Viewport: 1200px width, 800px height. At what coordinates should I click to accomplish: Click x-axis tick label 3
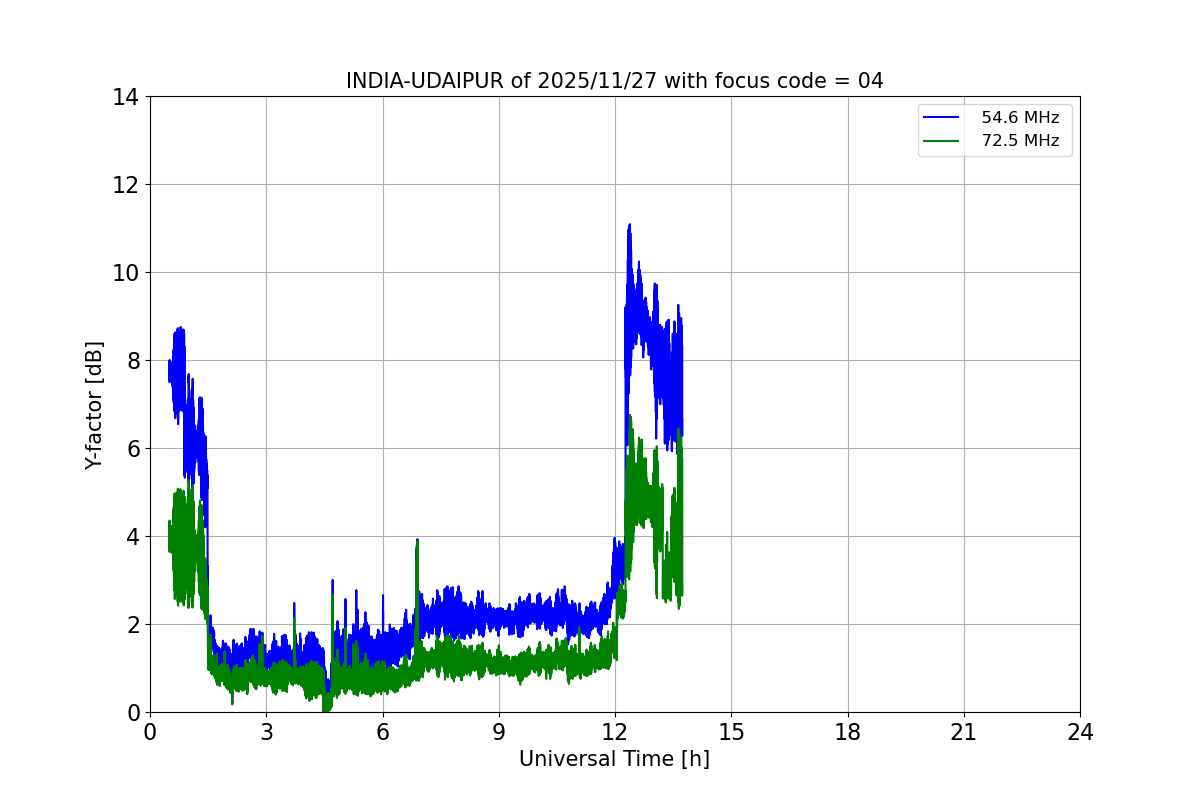(x=266, y=731)
